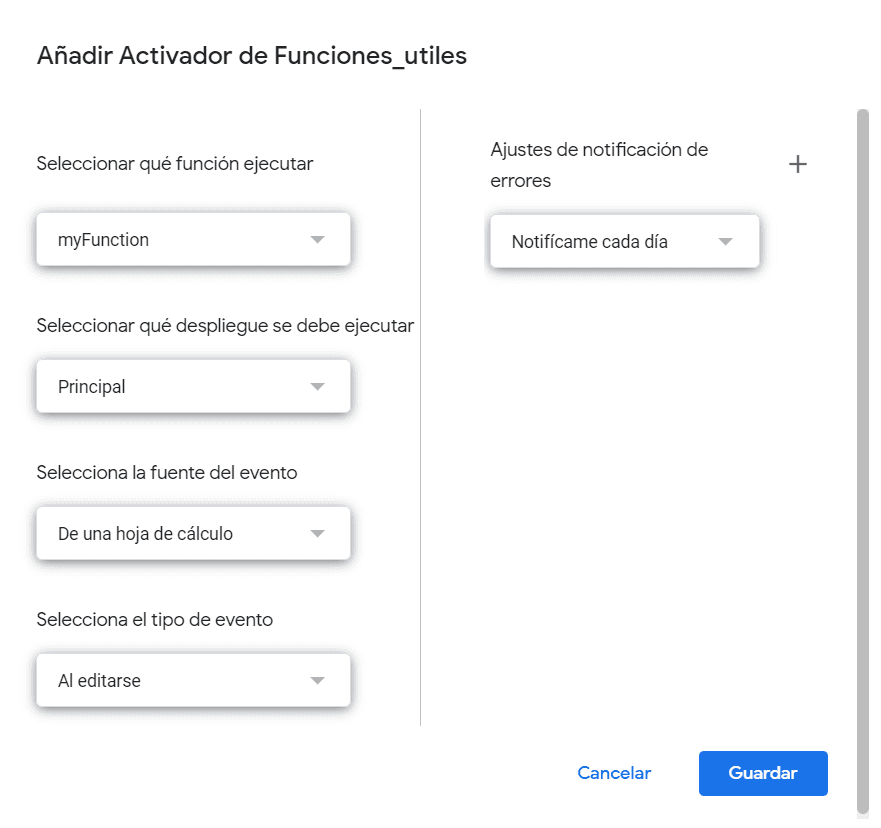Image resolution: width=881 pixels, height=828 pixels.
Task: Click the Selecciona la fuente del evento label
Action: 167,472
